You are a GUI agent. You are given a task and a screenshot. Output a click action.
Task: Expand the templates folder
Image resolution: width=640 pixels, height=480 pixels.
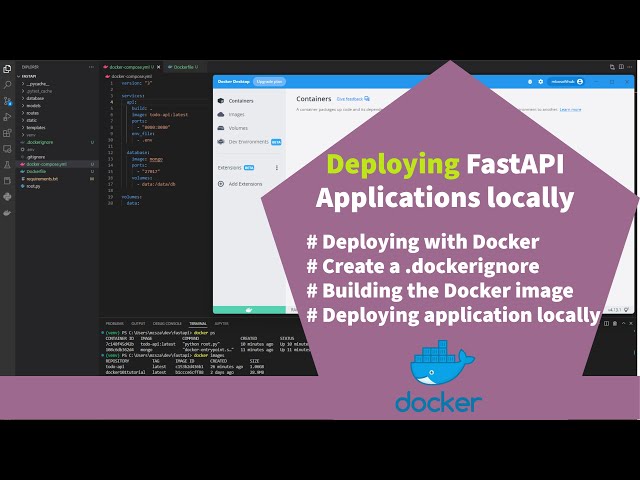point(36,128)
